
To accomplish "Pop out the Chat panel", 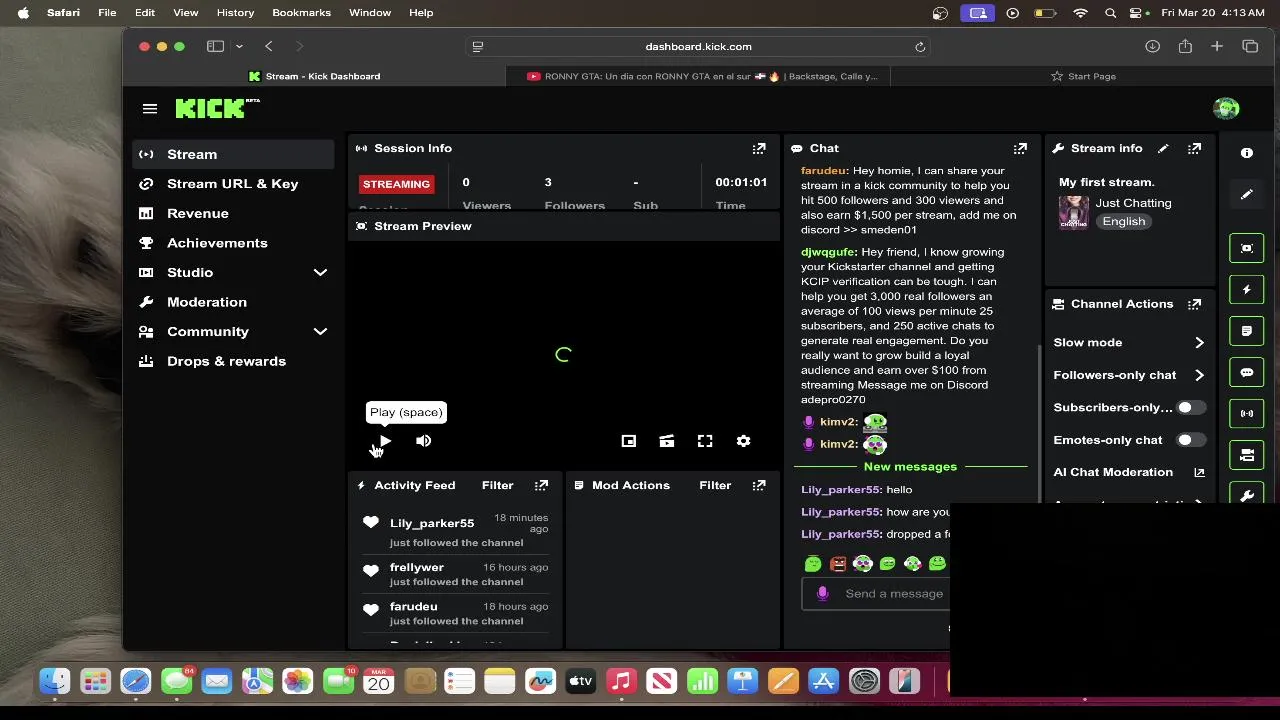I will (x=1020, y=148).
